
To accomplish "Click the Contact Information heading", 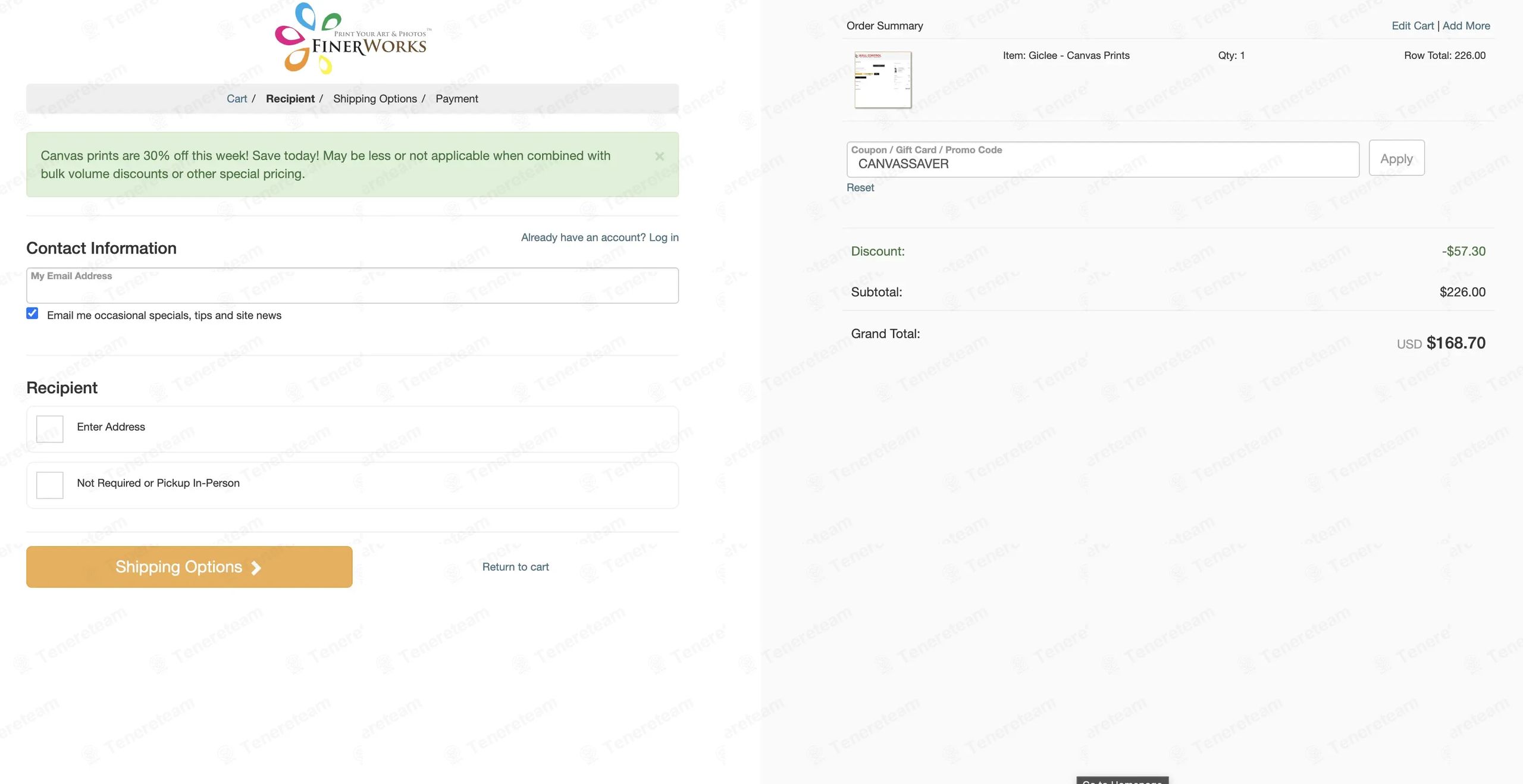I will (x=101, y=248).
